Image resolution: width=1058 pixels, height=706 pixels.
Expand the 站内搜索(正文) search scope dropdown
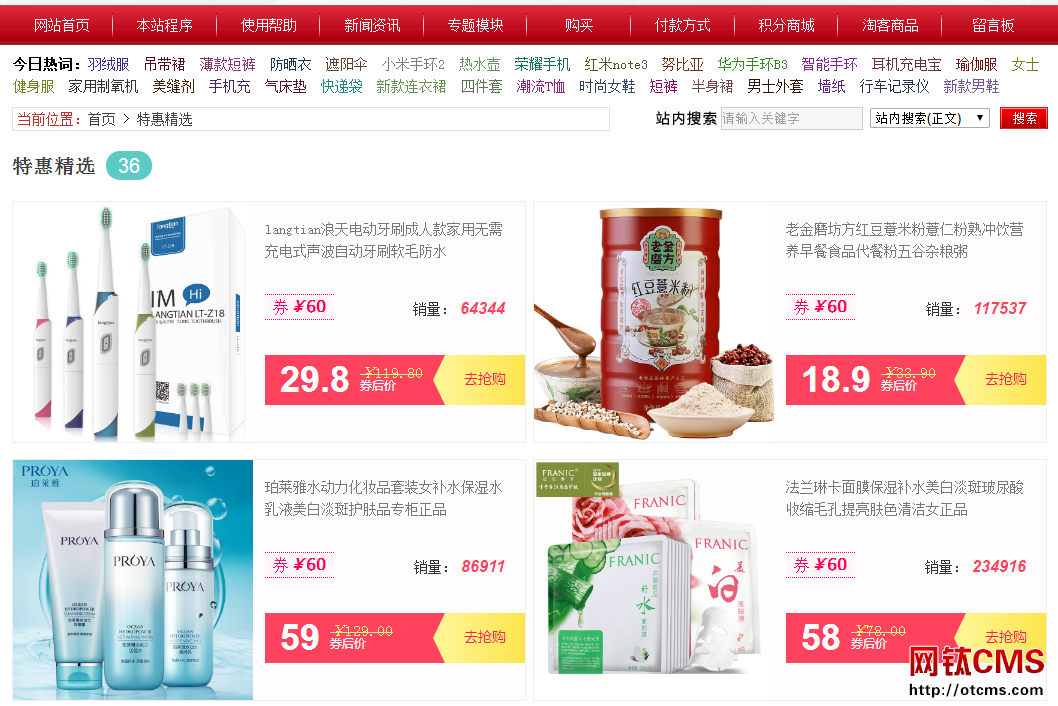(x=929, y=118)
